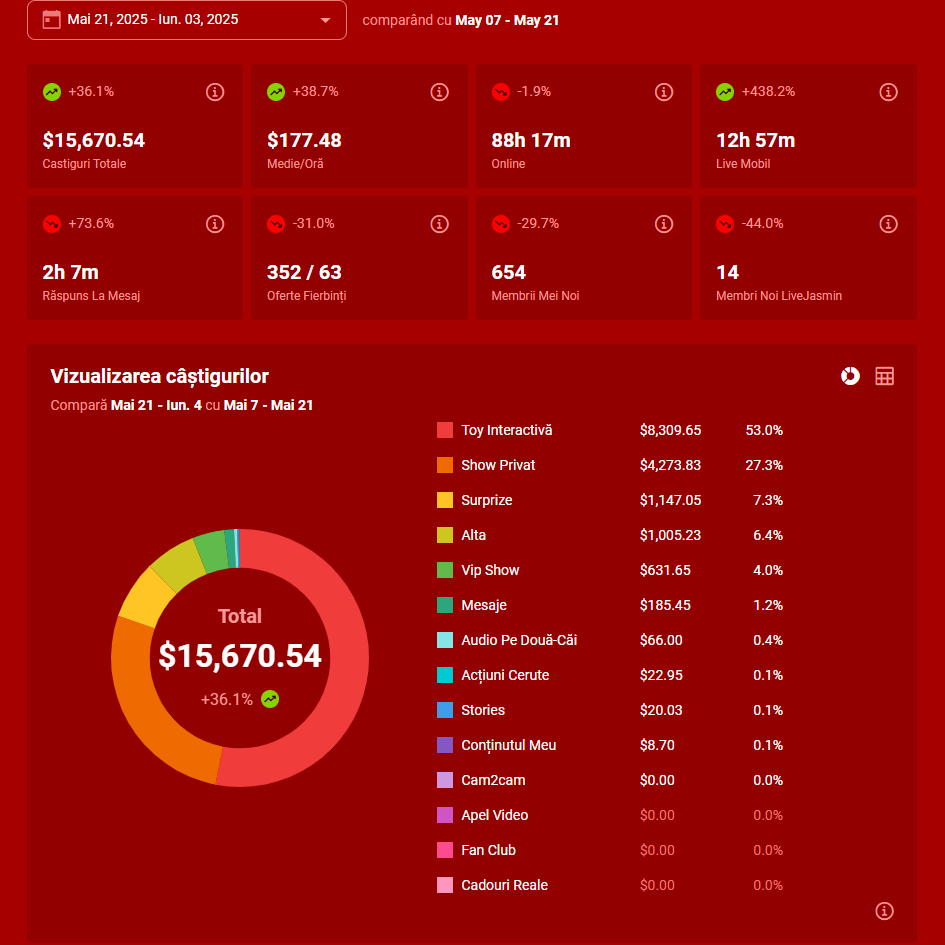Open info icon on Membrii Mei Noi card
This screenshot has width=945, height=945.
pyautogui.click(x=664, y=224)
